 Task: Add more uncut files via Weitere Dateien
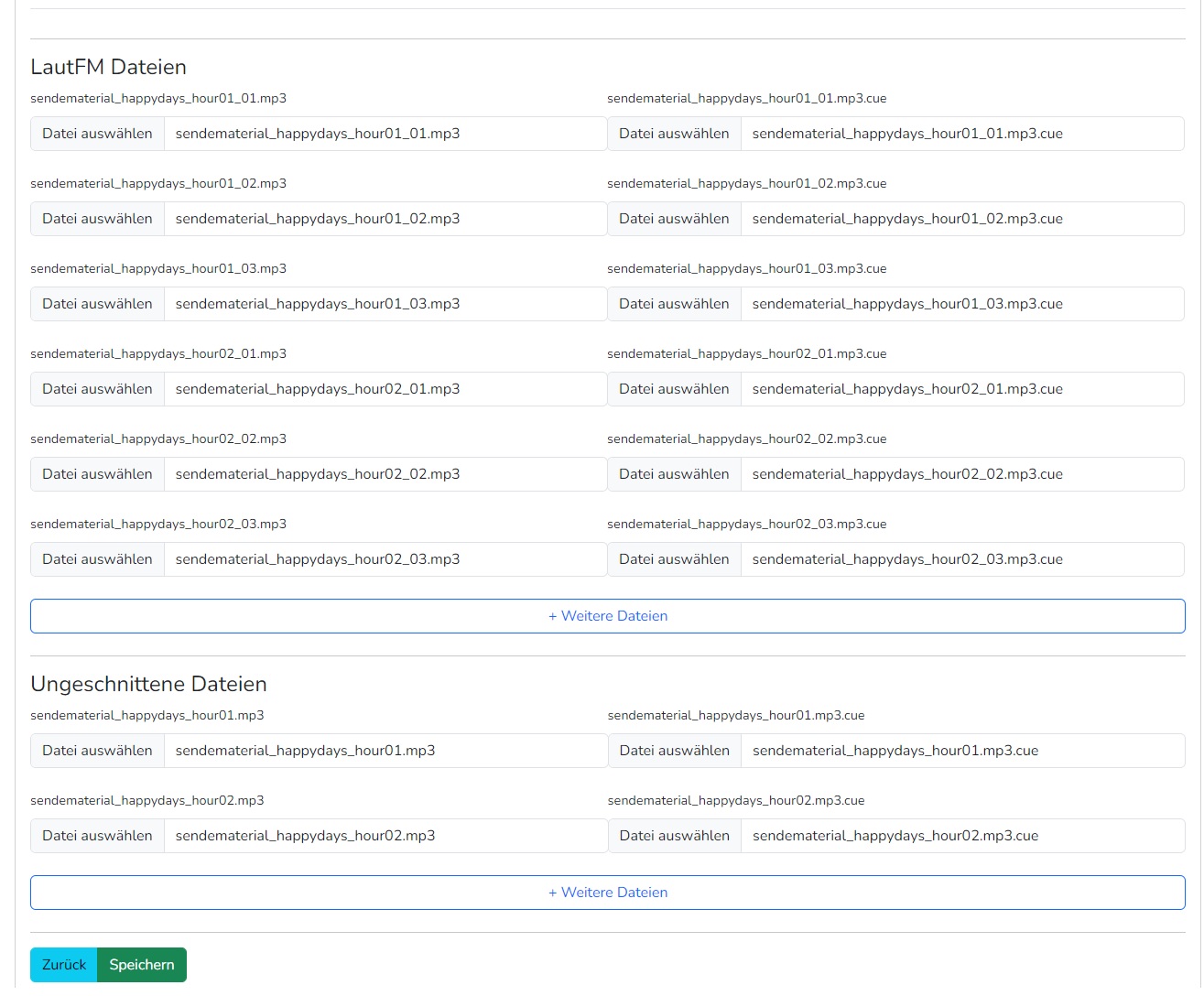[x=608, y=893]
